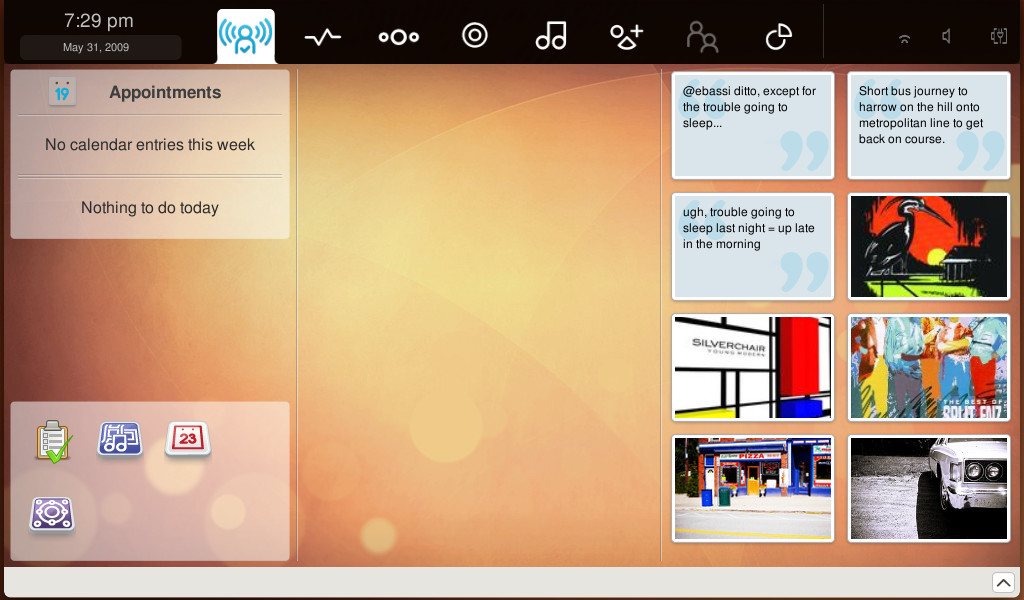Open the 'Short bus journey' tweet tile

click(929, 125)
